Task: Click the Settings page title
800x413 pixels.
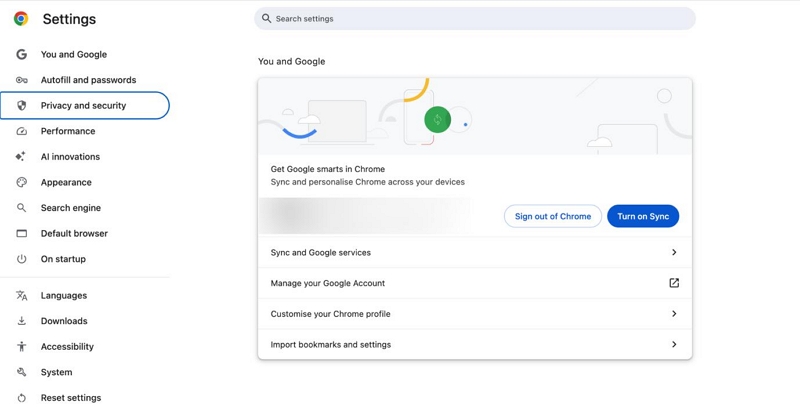Action: click(x=69, y=19)
